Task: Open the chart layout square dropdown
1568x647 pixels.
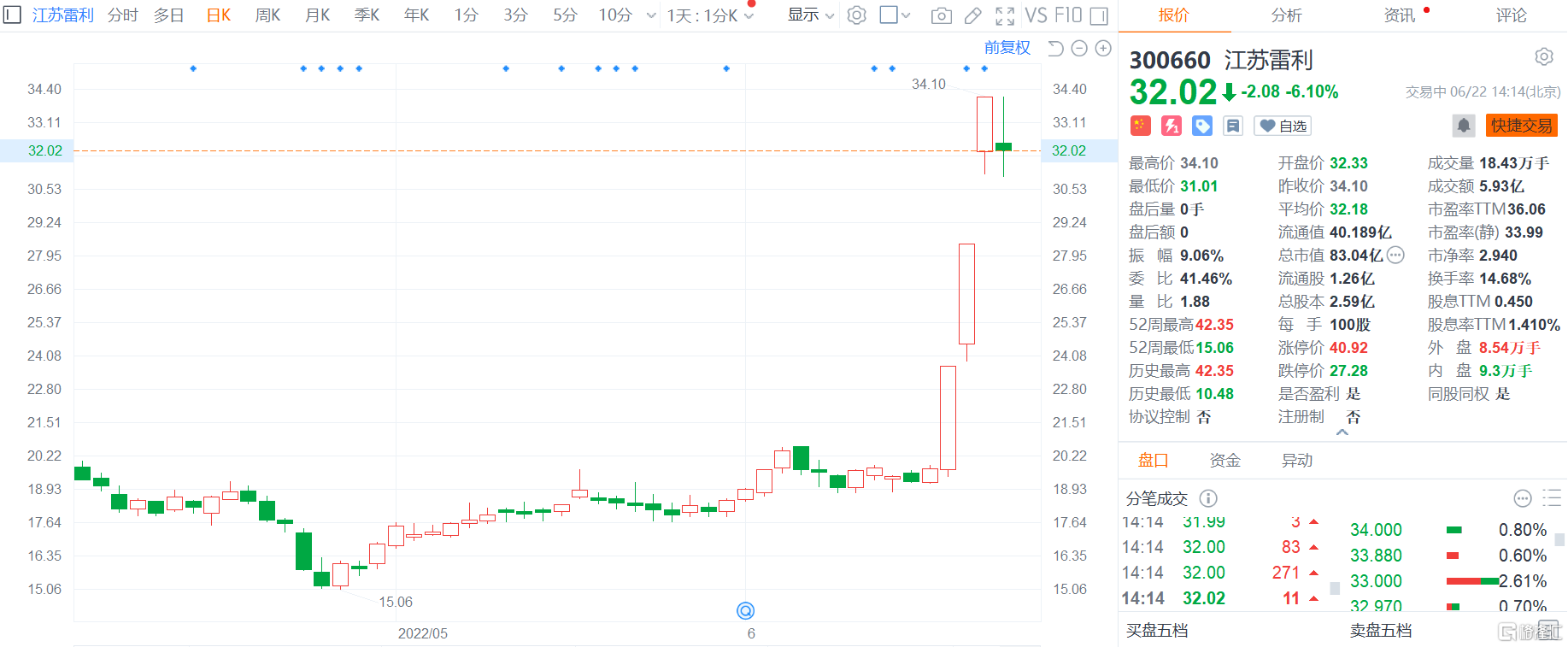Action: pyautogui.click(x=895, y=15)
